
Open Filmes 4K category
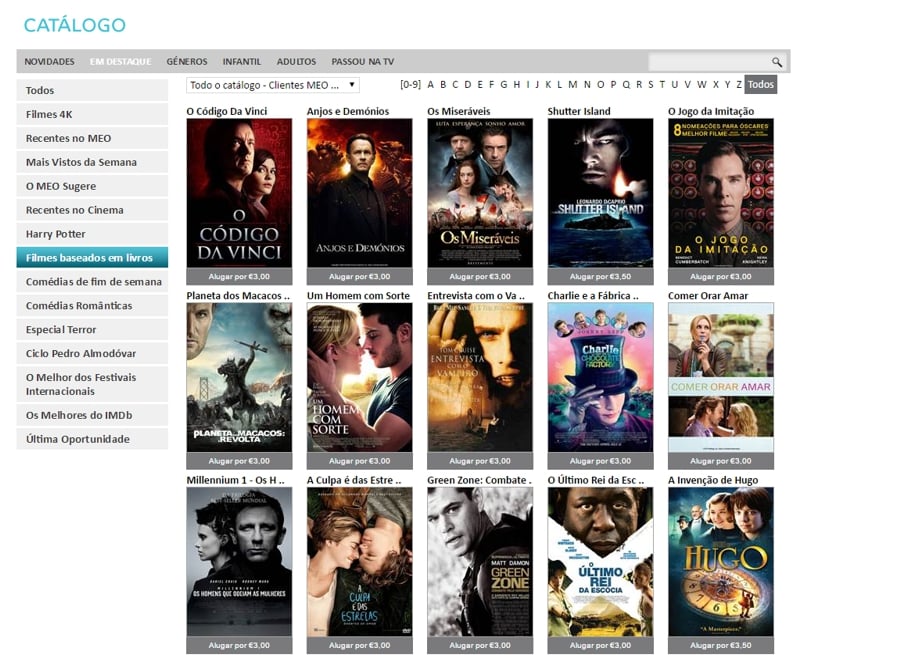92,114
